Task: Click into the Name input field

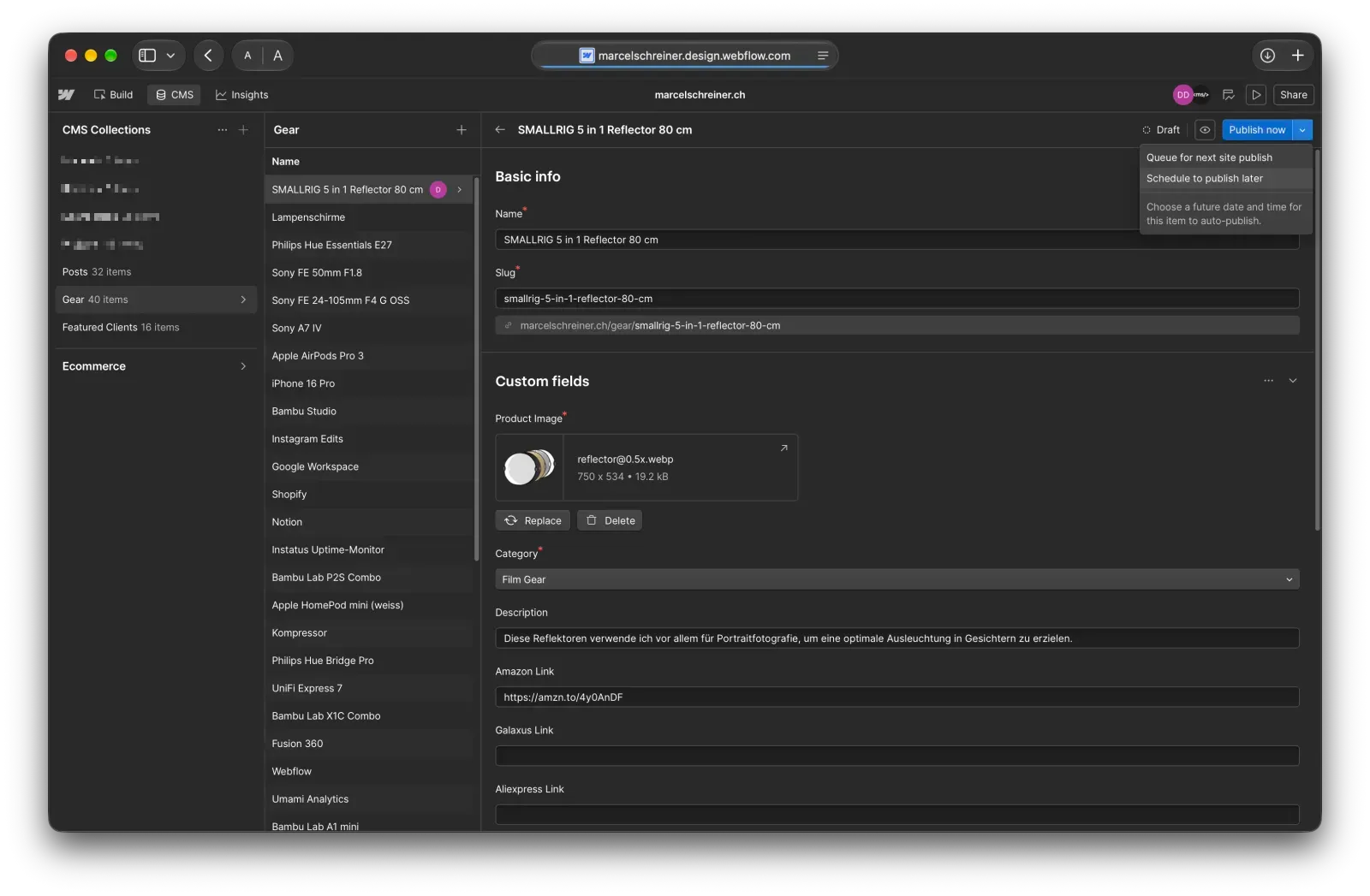Action: coord(896,240)
